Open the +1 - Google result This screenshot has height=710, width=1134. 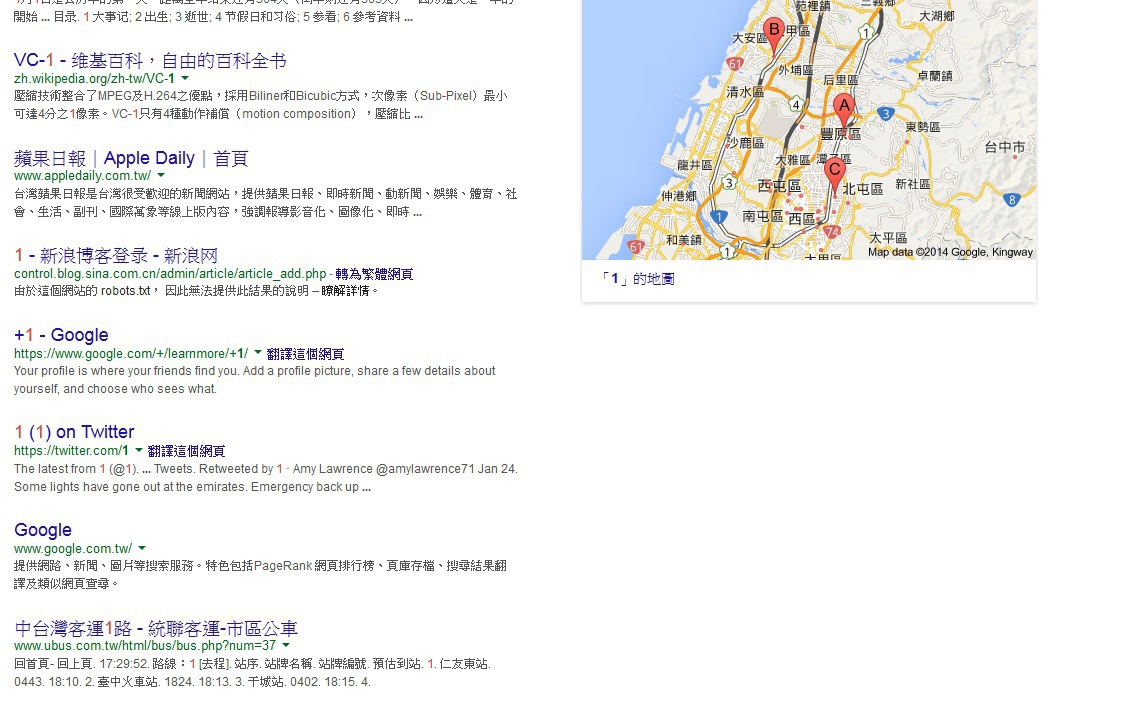61,335
